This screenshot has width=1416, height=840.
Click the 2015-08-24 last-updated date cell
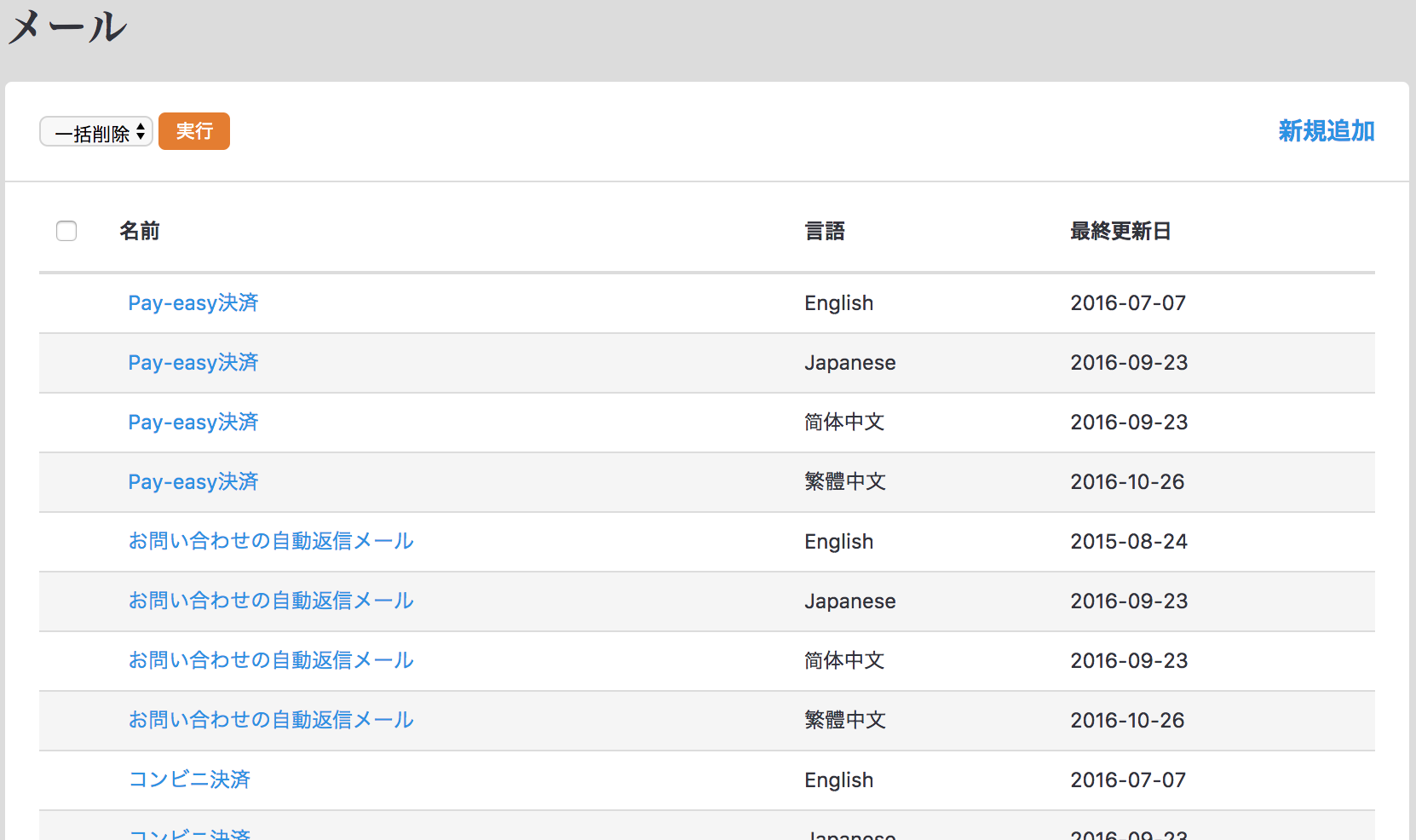pyautogui.click(x=1128, y=542)
